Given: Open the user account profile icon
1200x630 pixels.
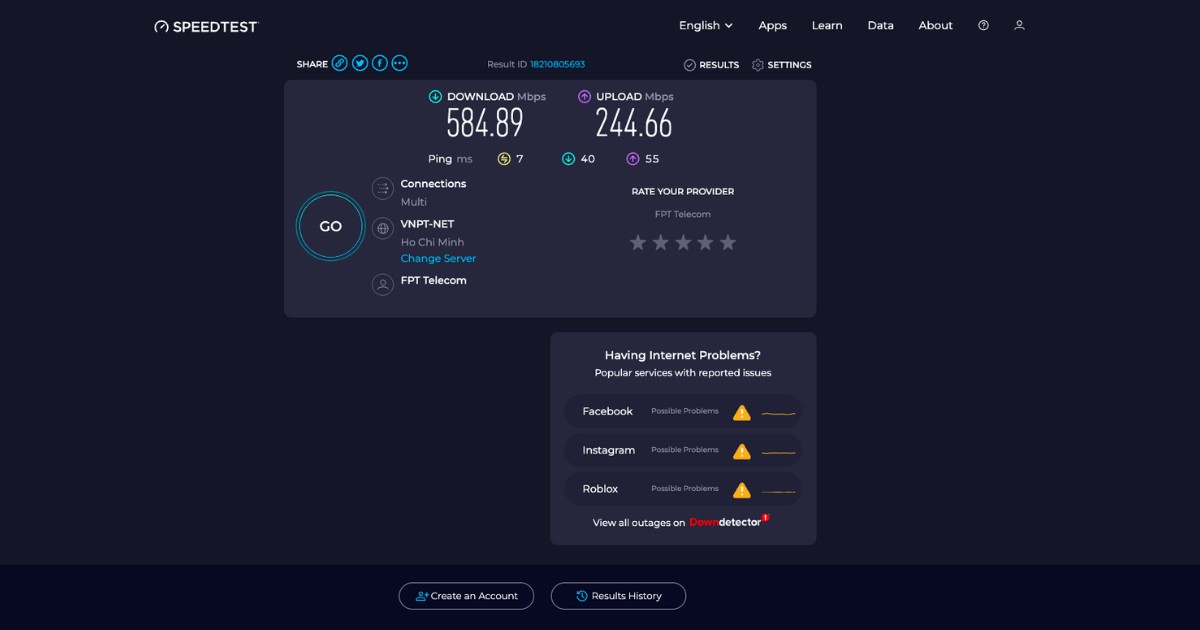Looking at the screenshot, I should tap(1019, 25).
